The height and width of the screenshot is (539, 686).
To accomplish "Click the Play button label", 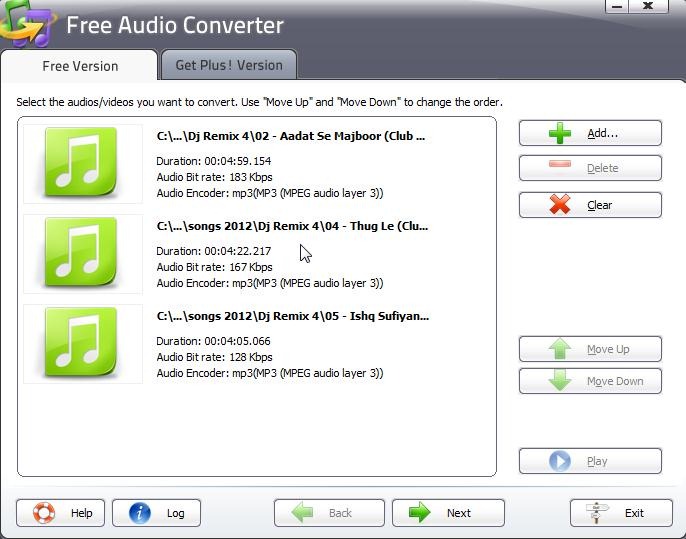I will [x=597, y=461].
